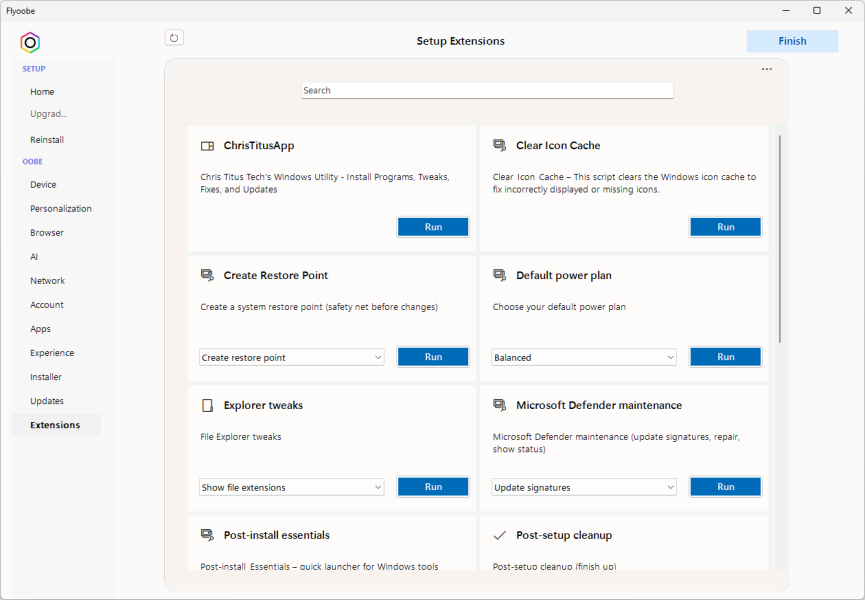
Task: Click the extensions list vertical scrollbar
Action: 779,240
